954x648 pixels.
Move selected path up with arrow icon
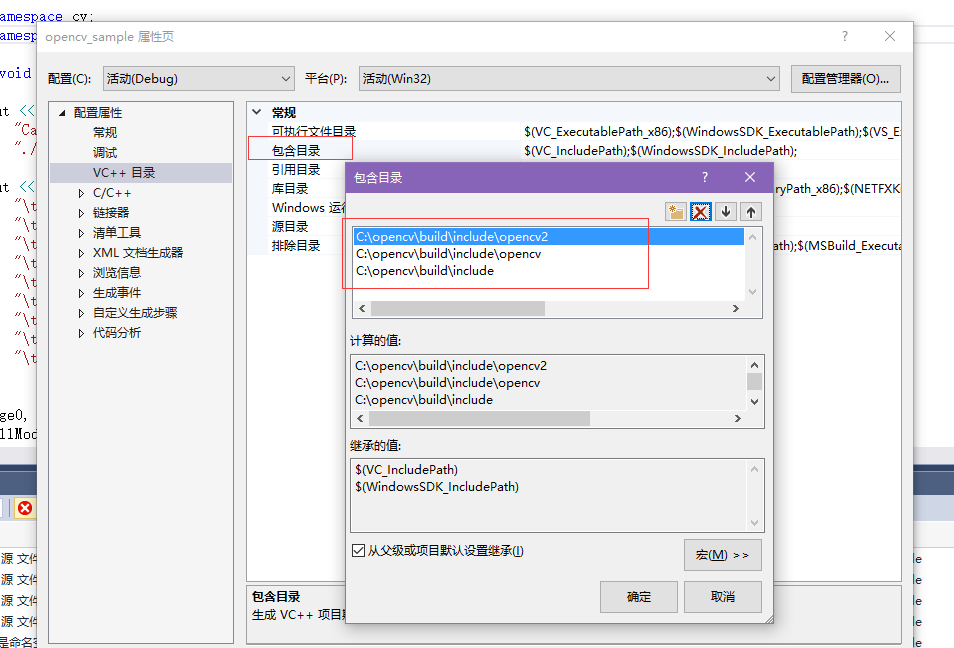coord(751,211)
